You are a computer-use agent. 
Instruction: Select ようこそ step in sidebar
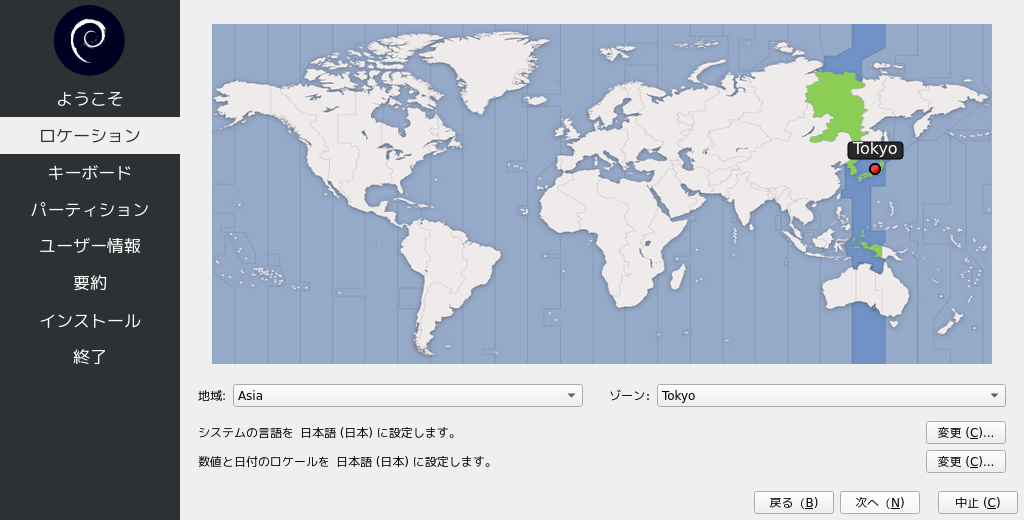[89, 98]
